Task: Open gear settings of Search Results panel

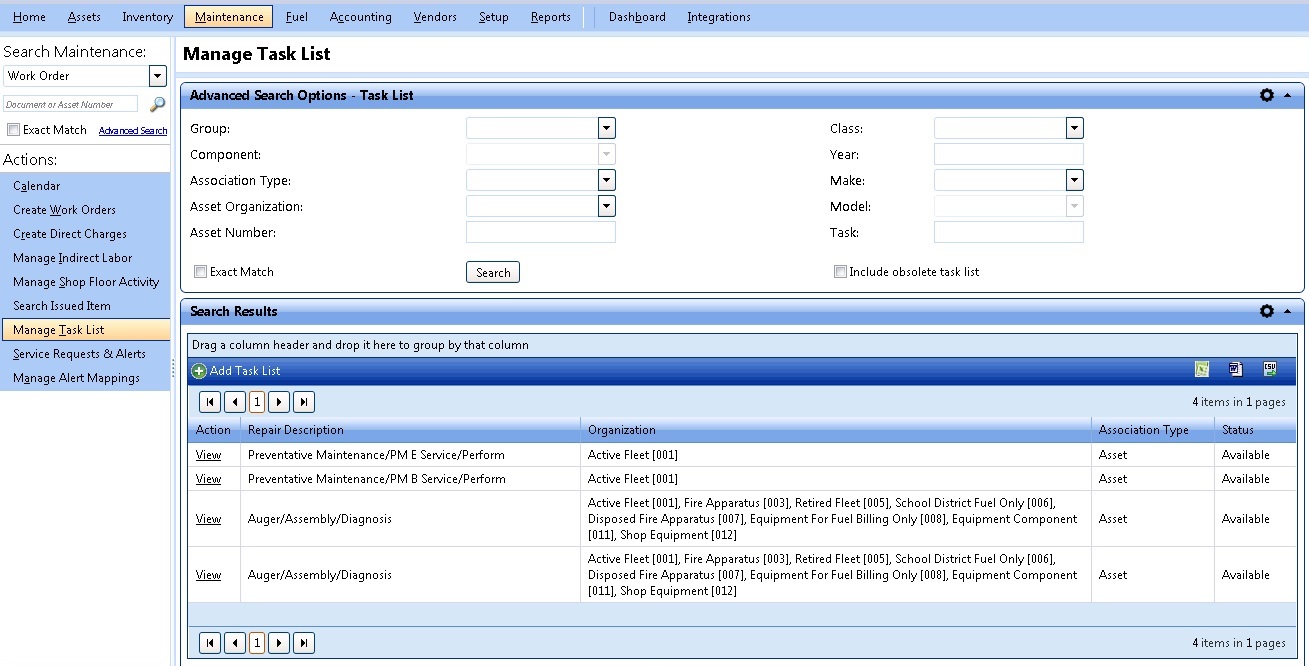Action: [1267, 311]
